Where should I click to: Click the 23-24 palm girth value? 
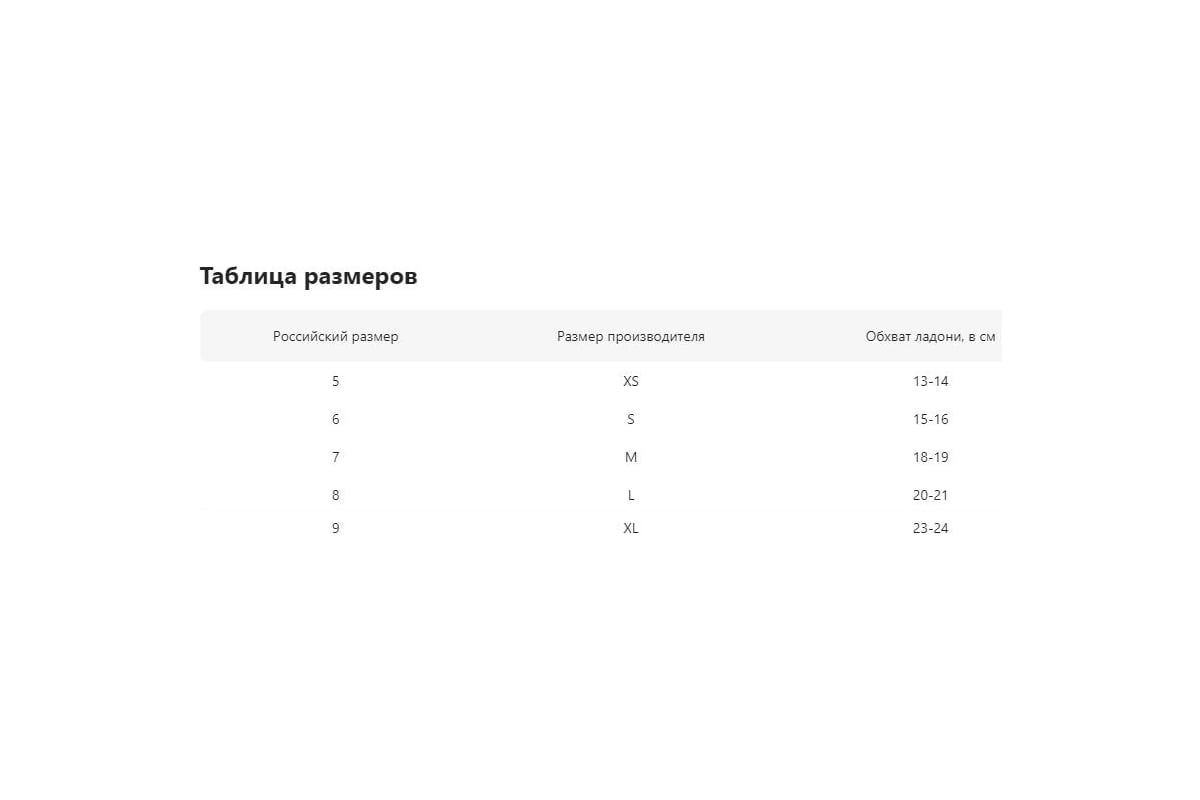point(930,528)
